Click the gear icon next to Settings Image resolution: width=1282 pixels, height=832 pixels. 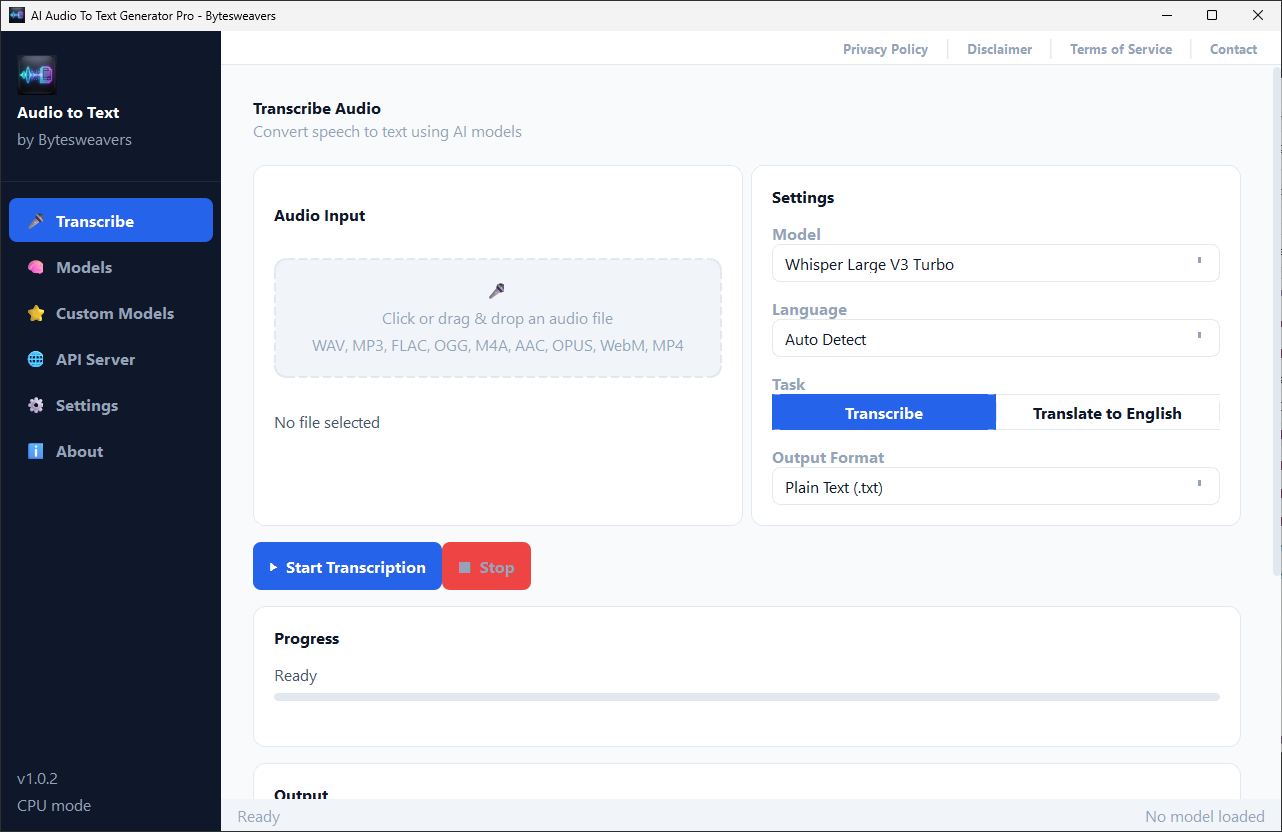click(36, 405)
